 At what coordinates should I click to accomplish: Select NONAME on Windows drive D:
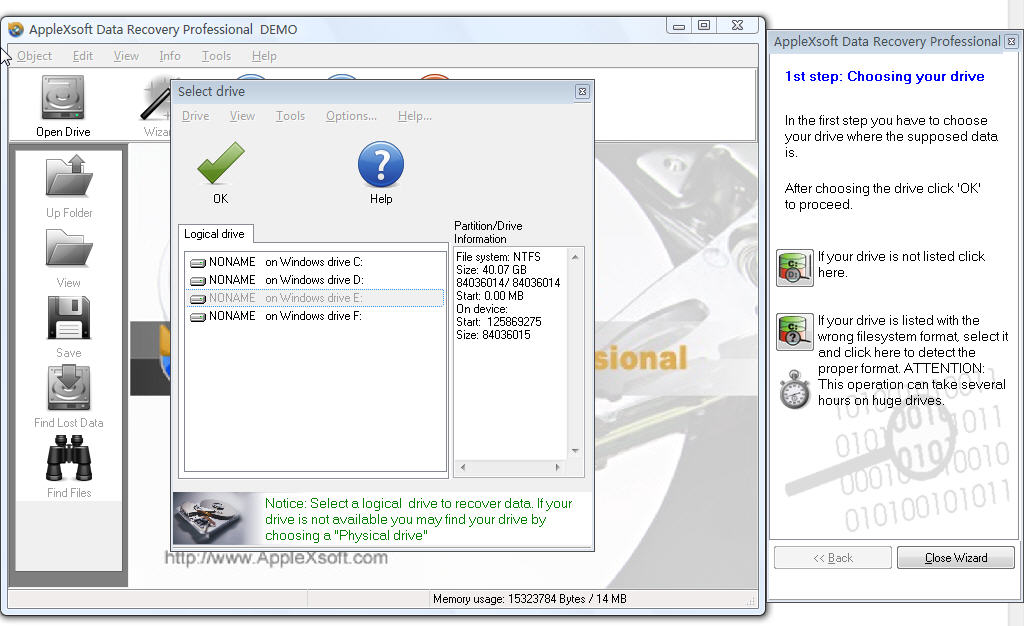click(315, 280)
